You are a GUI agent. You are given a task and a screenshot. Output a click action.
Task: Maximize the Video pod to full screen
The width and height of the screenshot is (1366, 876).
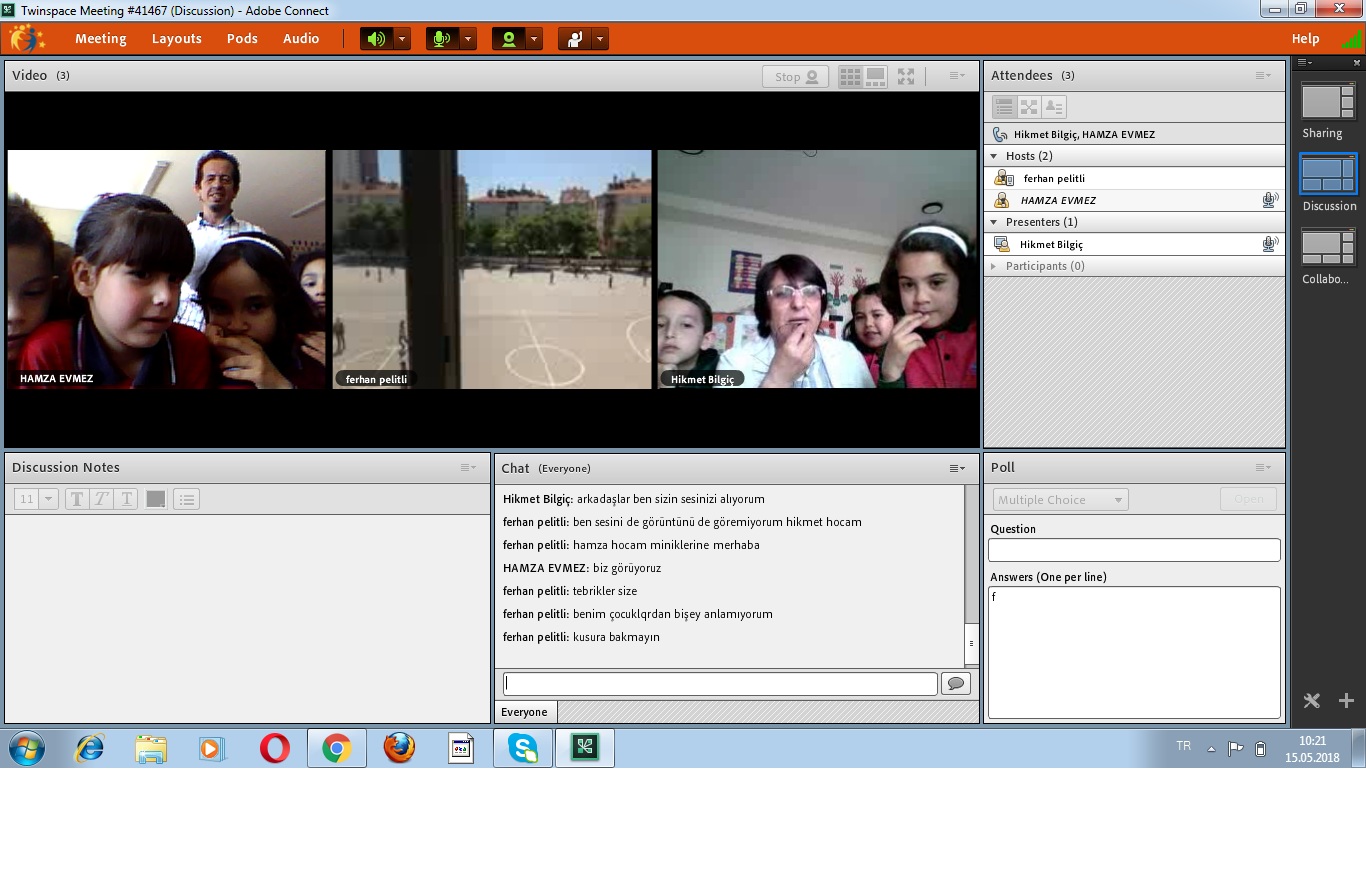pos(906,76)
